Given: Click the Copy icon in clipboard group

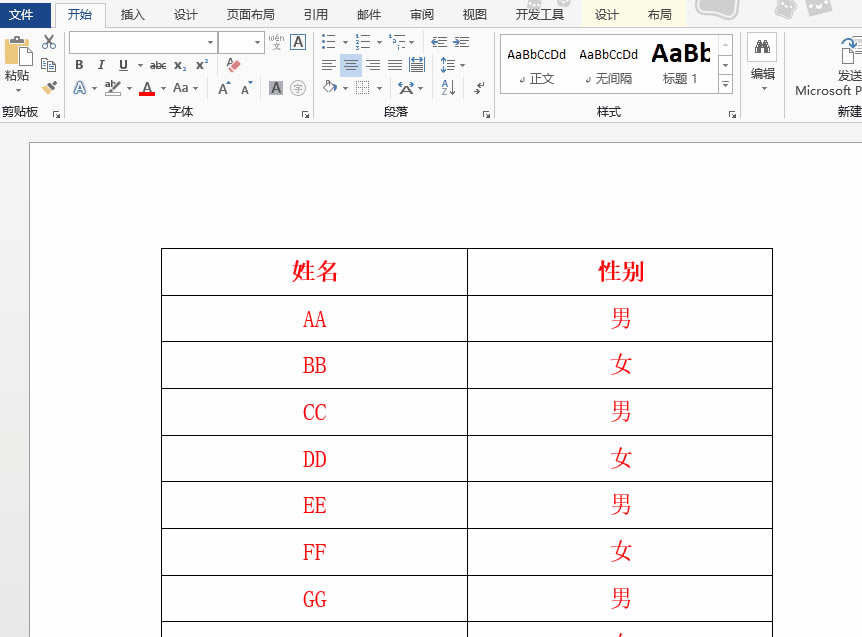Looking at the screenshot, I should point(49,65).
